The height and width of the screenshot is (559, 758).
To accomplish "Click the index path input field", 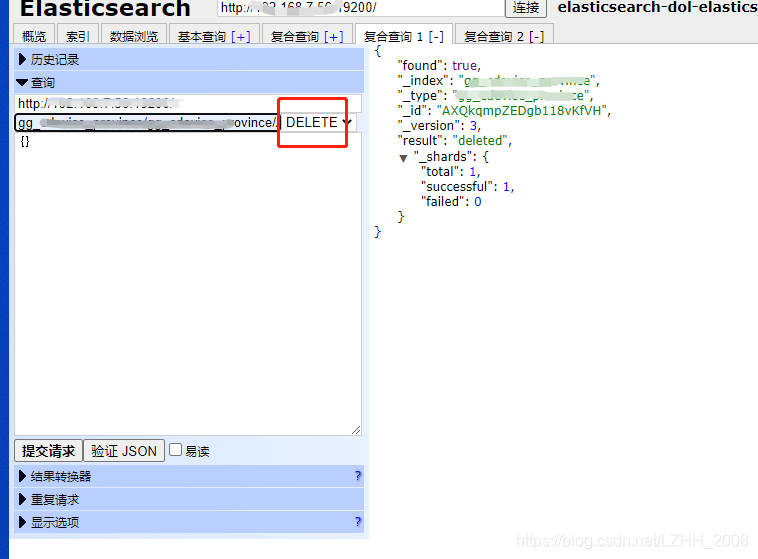I will point(147,122).
